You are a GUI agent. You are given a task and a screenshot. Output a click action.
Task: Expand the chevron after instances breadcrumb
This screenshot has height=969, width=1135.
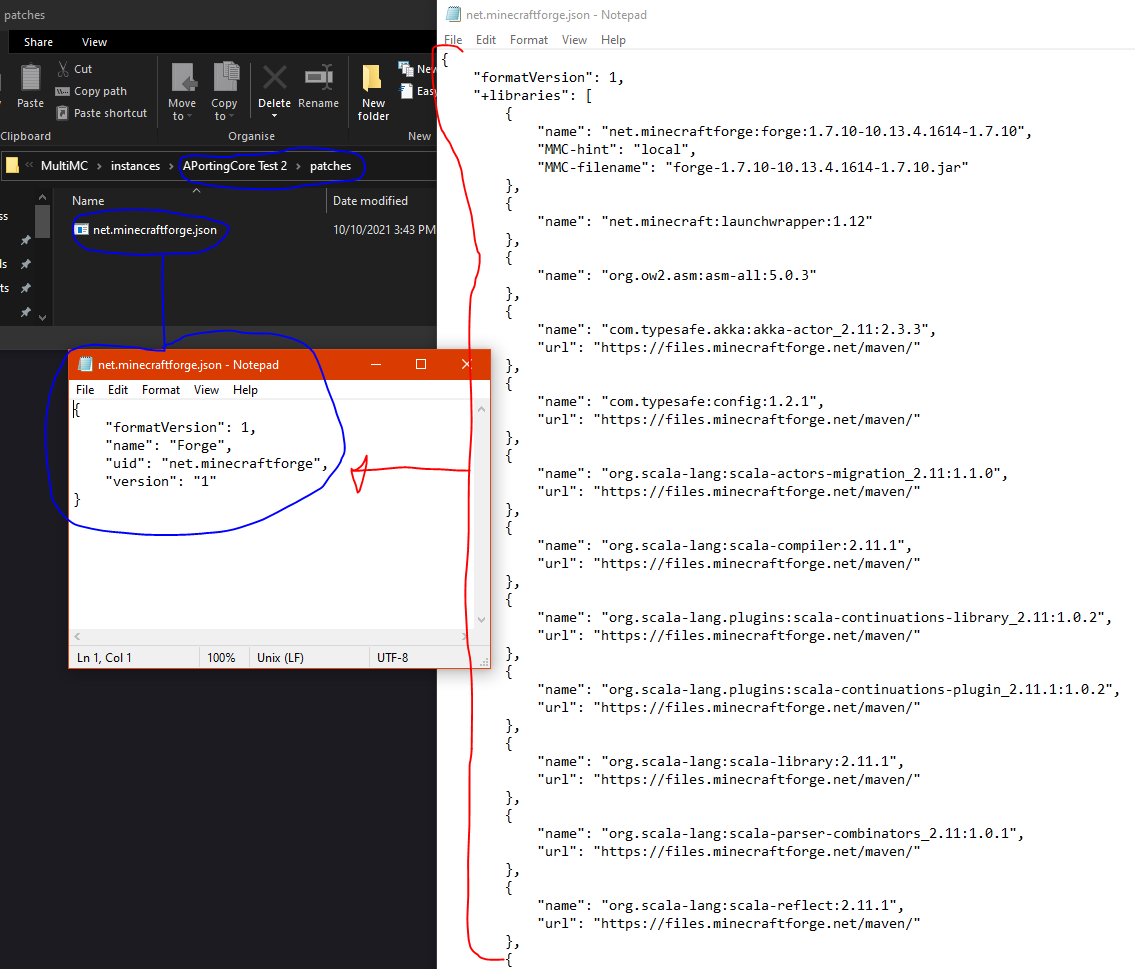click(172, 166)
